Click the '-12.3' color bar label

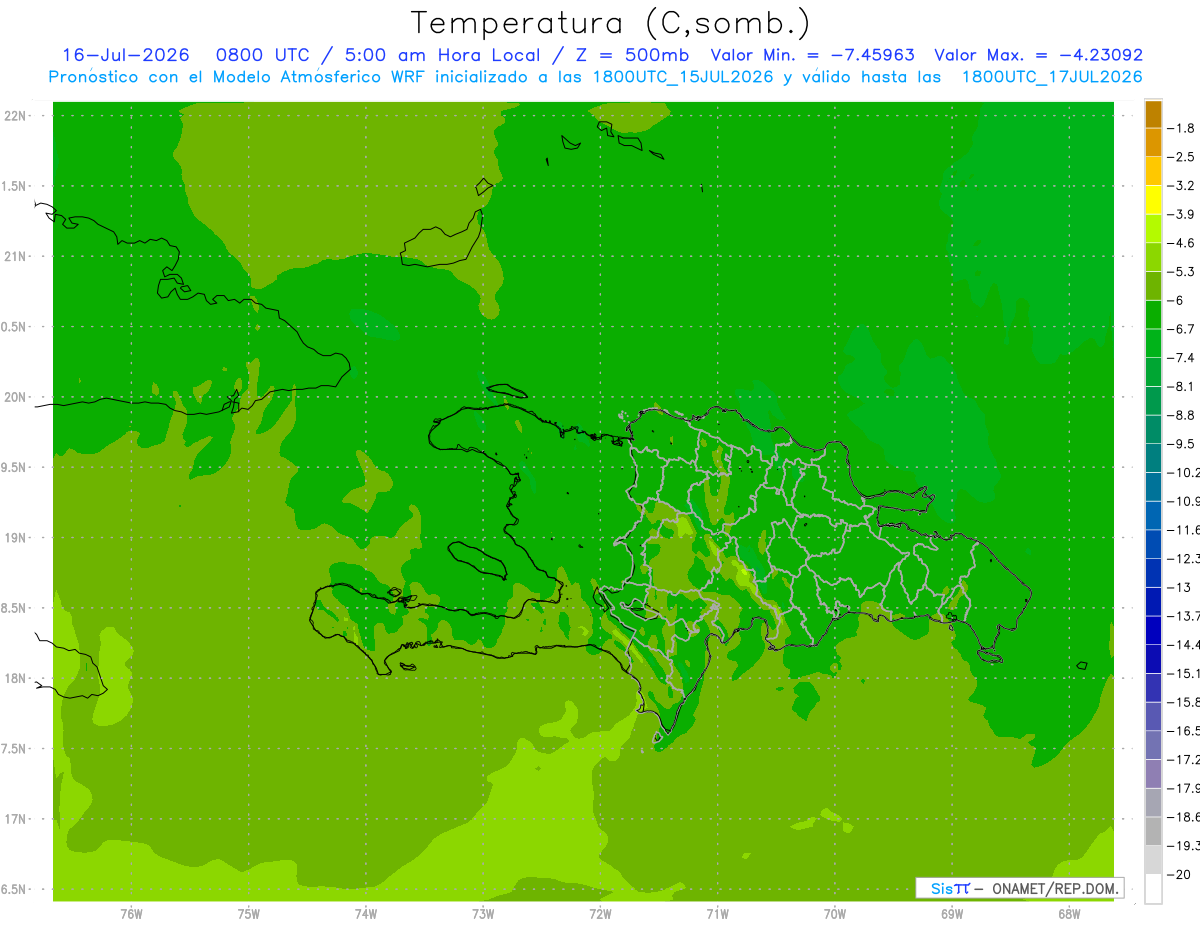1183,558
